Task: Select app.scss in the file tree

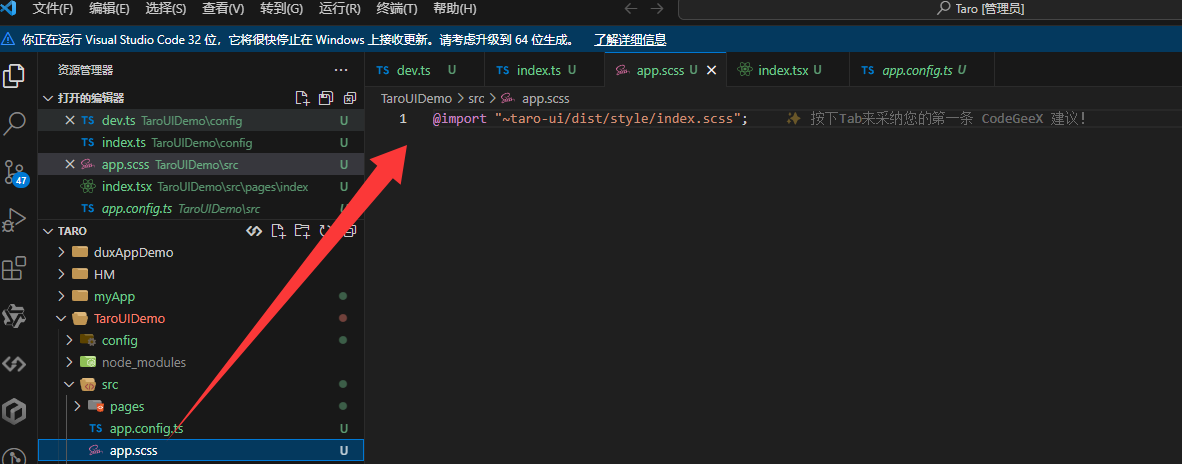Action: tap(201, 450)
